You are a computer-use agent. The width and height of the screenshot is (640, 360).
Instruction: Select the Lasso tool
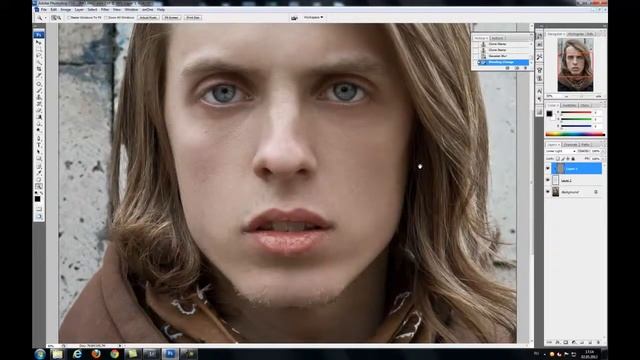click(x=39, y=55)
